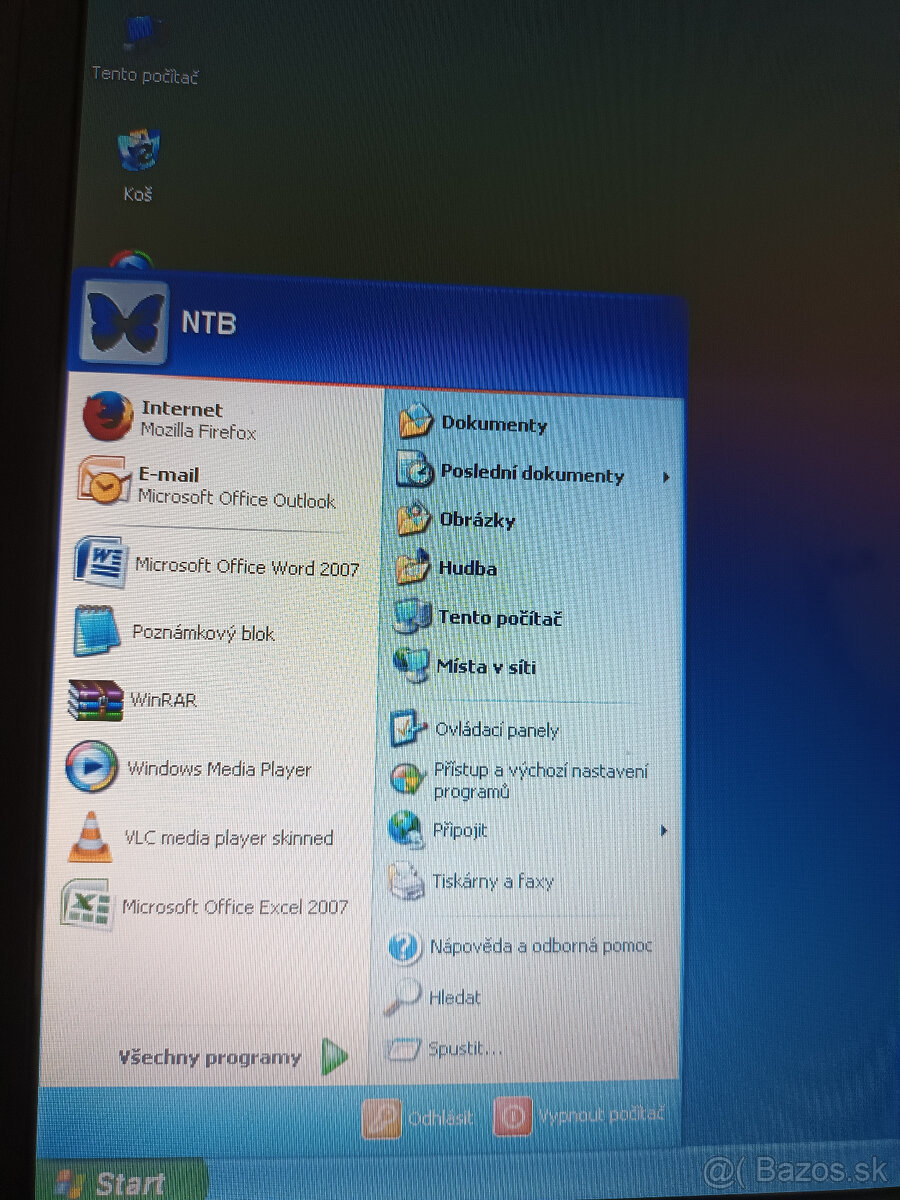Open the Obrázky folder
The image size is (900, 1200).
[x=480, y=520]
